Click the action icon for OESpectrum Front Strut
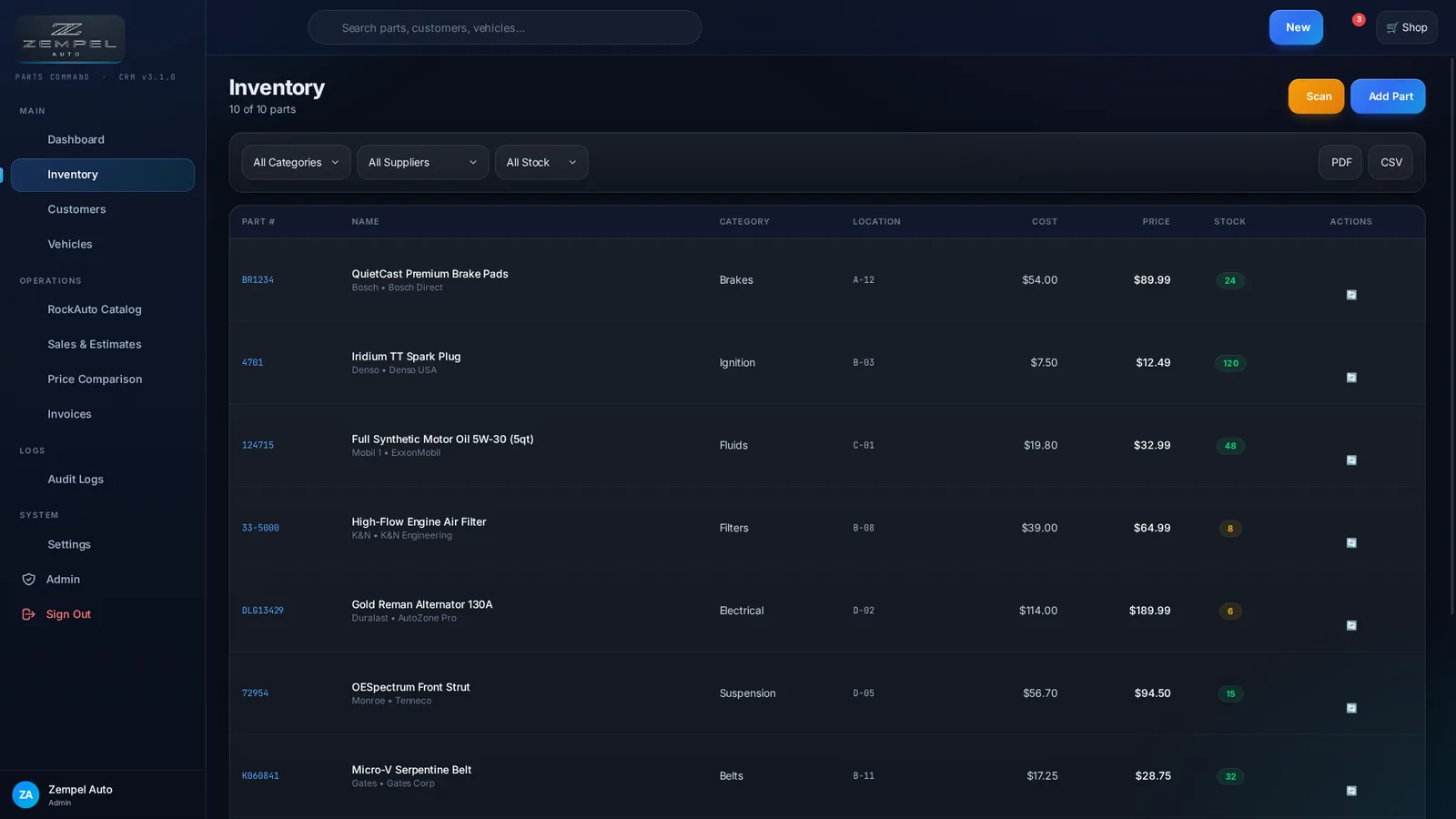The image size is (1456, 819). [x=1351, y=708]
